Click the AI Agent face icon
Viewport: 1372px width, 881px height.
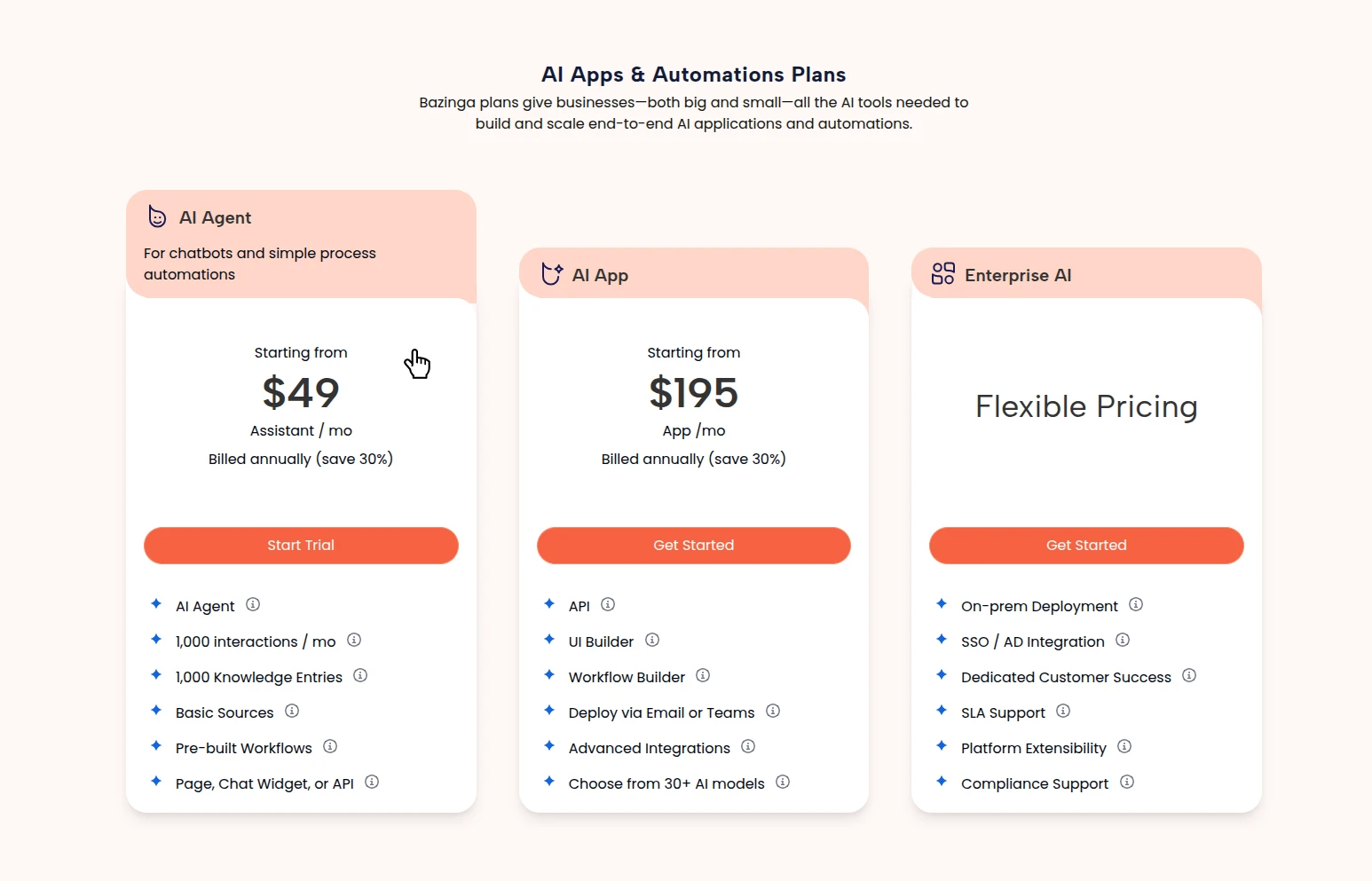coord(156,216)
